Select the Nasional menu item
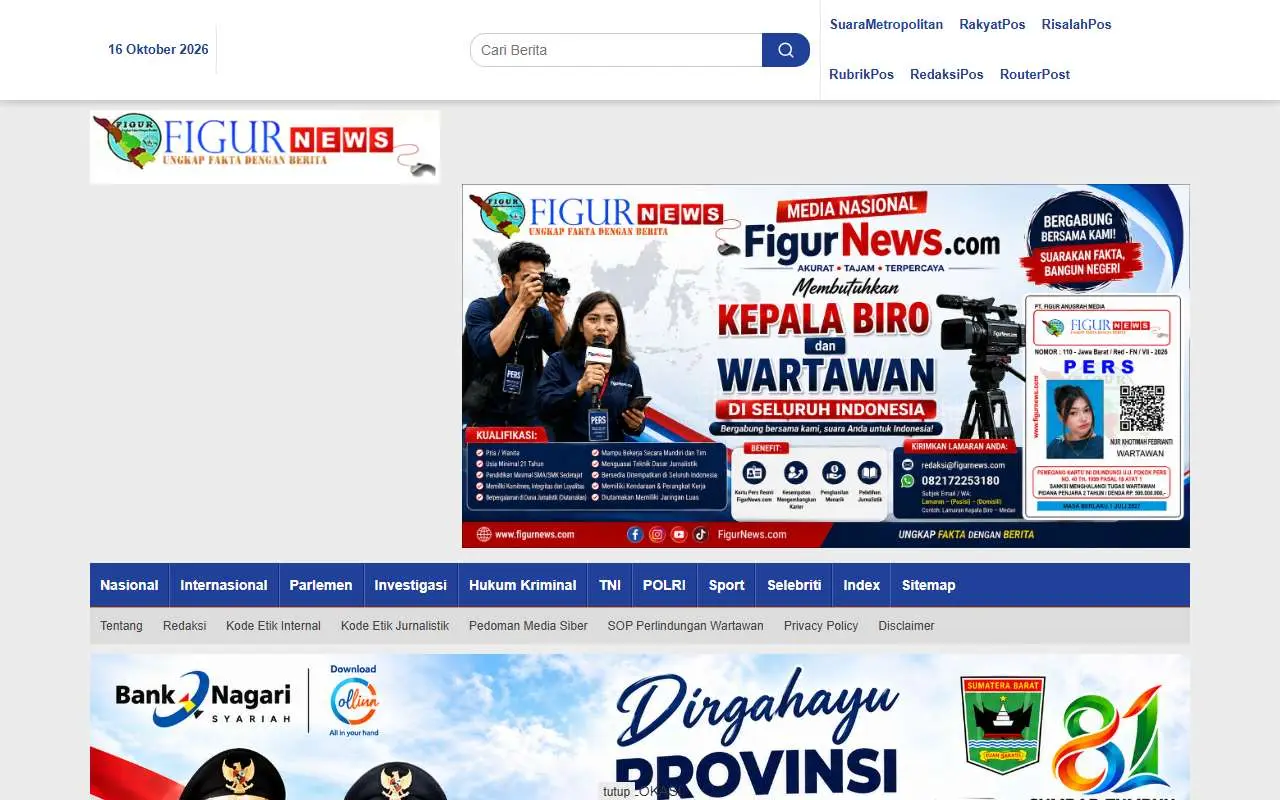Viewport: 1280px width, 800px height. click(x=129, y=585)
